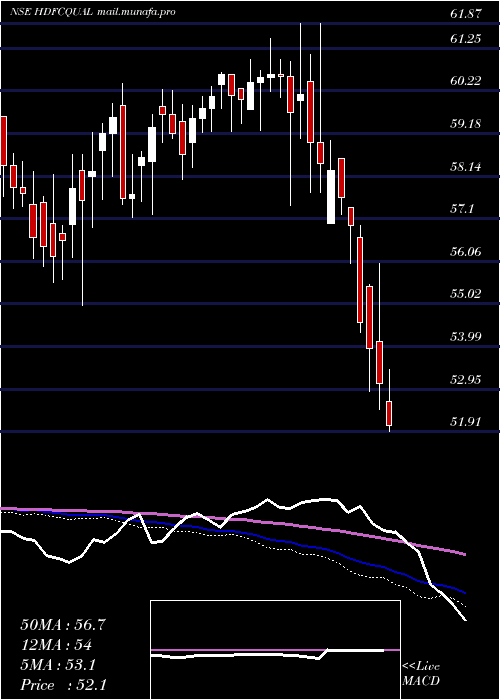Select the 56.06 price axis label

(466, 252)
